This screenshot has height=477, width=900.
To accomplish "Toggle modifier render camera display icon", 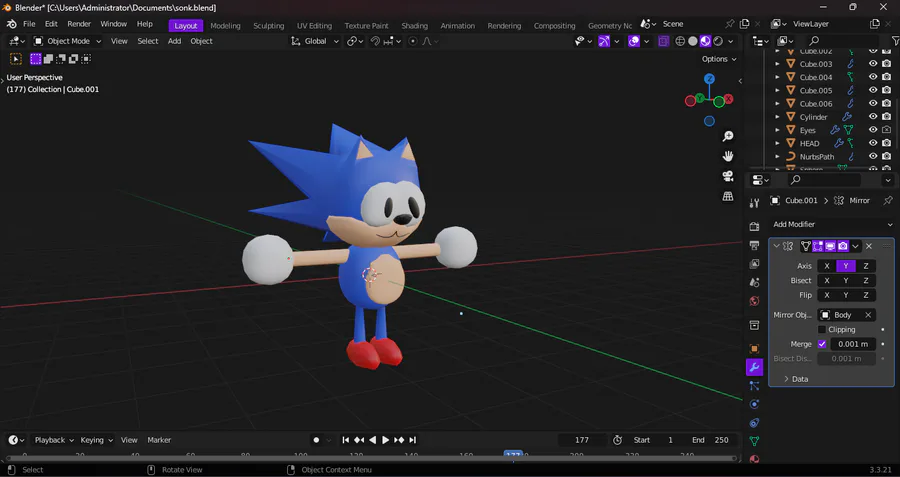I will tap(843, 246).
